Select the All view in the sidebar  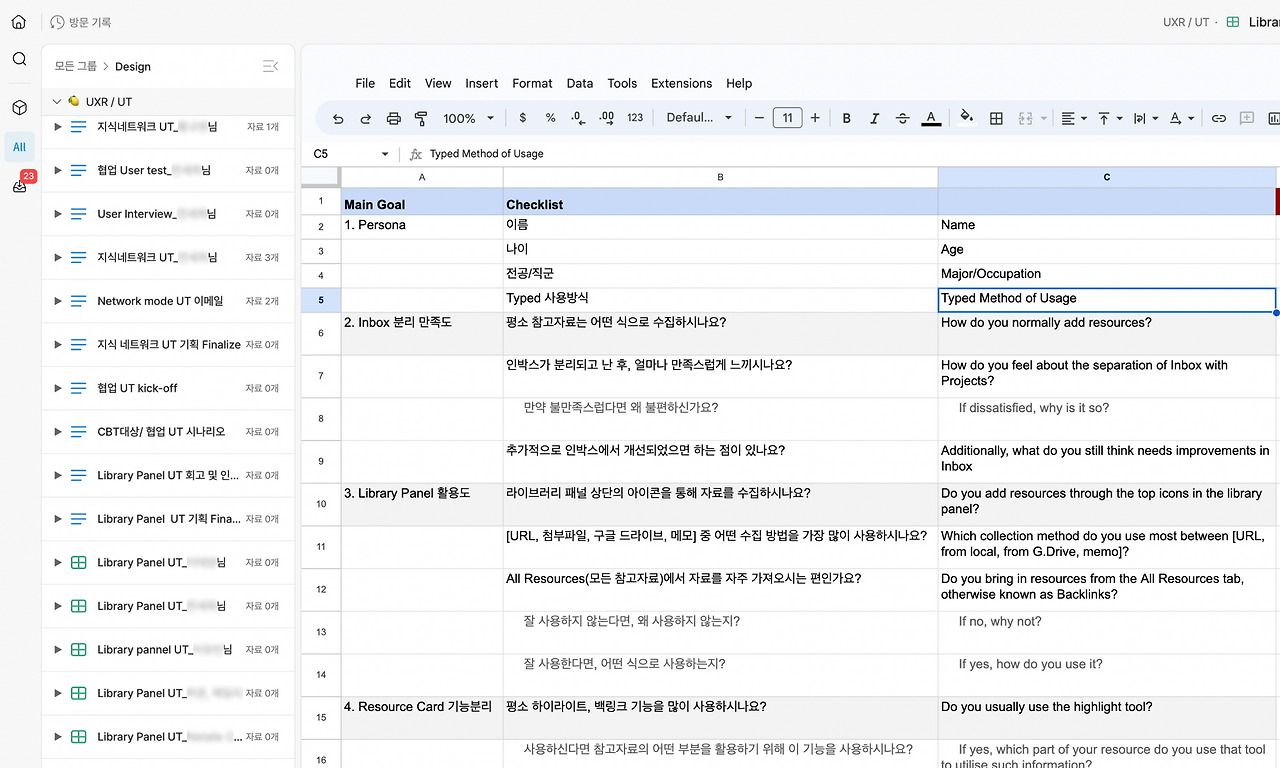pyautogui.click(x=19, y=147)
